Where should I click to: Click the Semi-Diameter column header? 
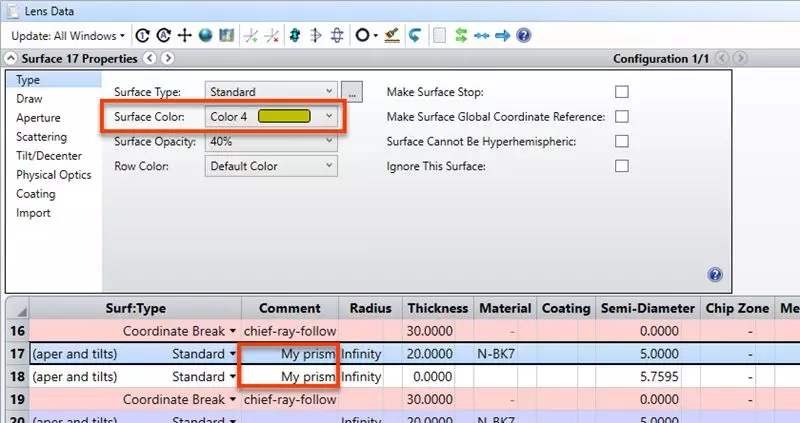tap(648, 308)
